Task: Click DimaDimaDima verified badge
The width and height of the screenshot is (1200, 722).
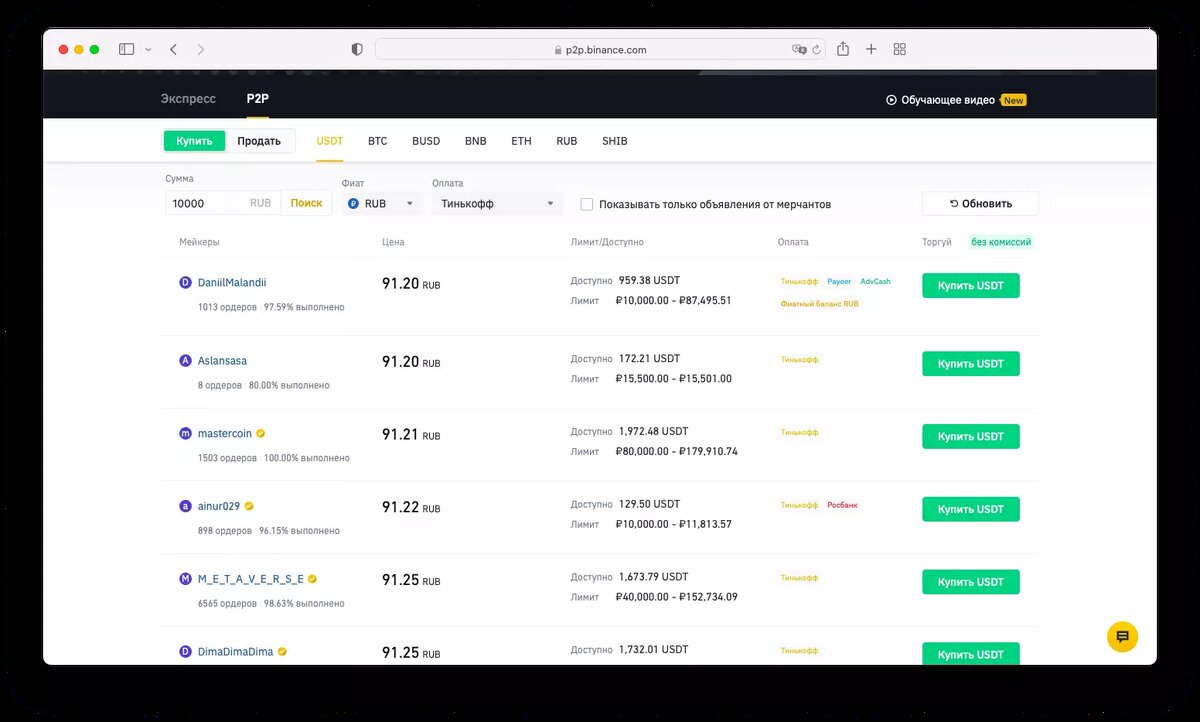Action: 283,652
